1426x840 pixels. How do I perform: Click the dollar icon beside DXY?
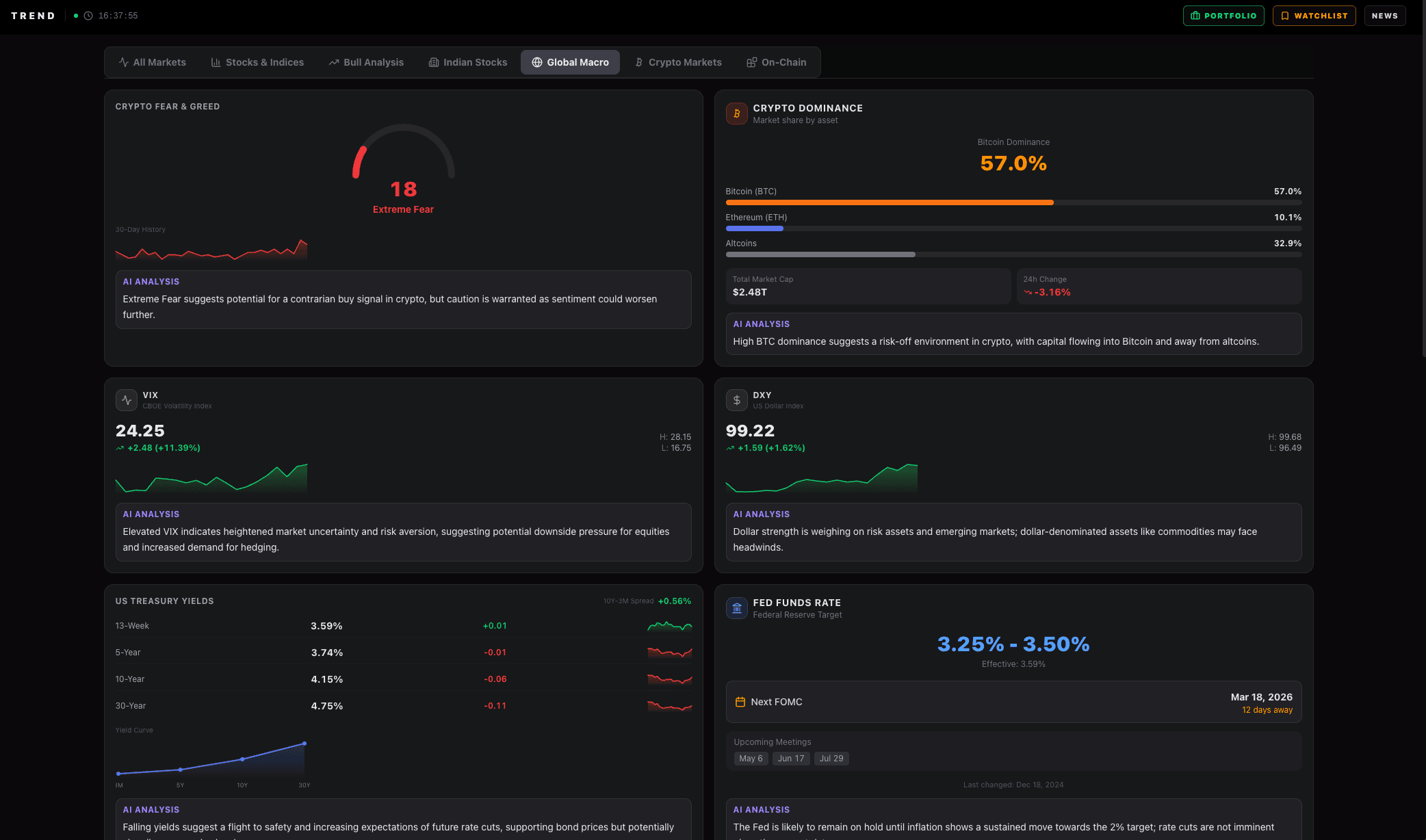[x=736, y=400]
